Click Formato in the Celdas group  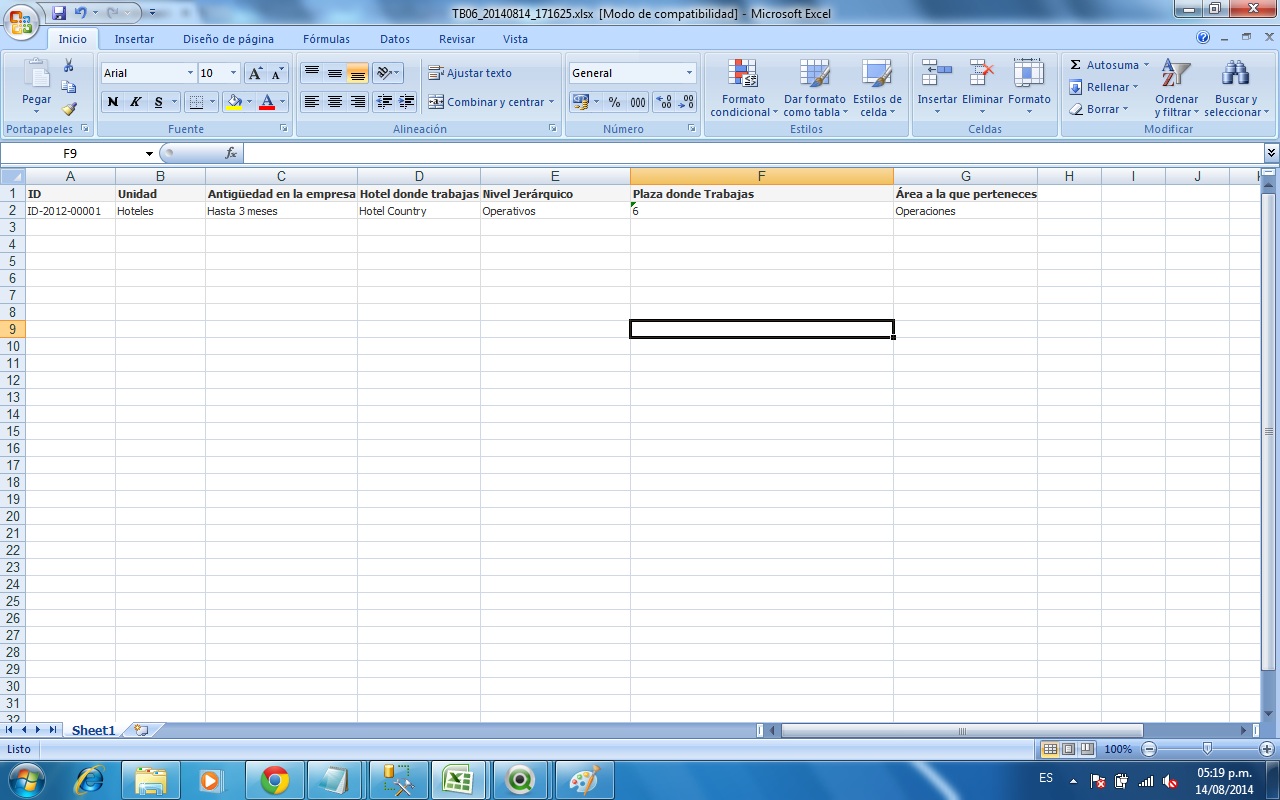click(x=1029, y=88)
